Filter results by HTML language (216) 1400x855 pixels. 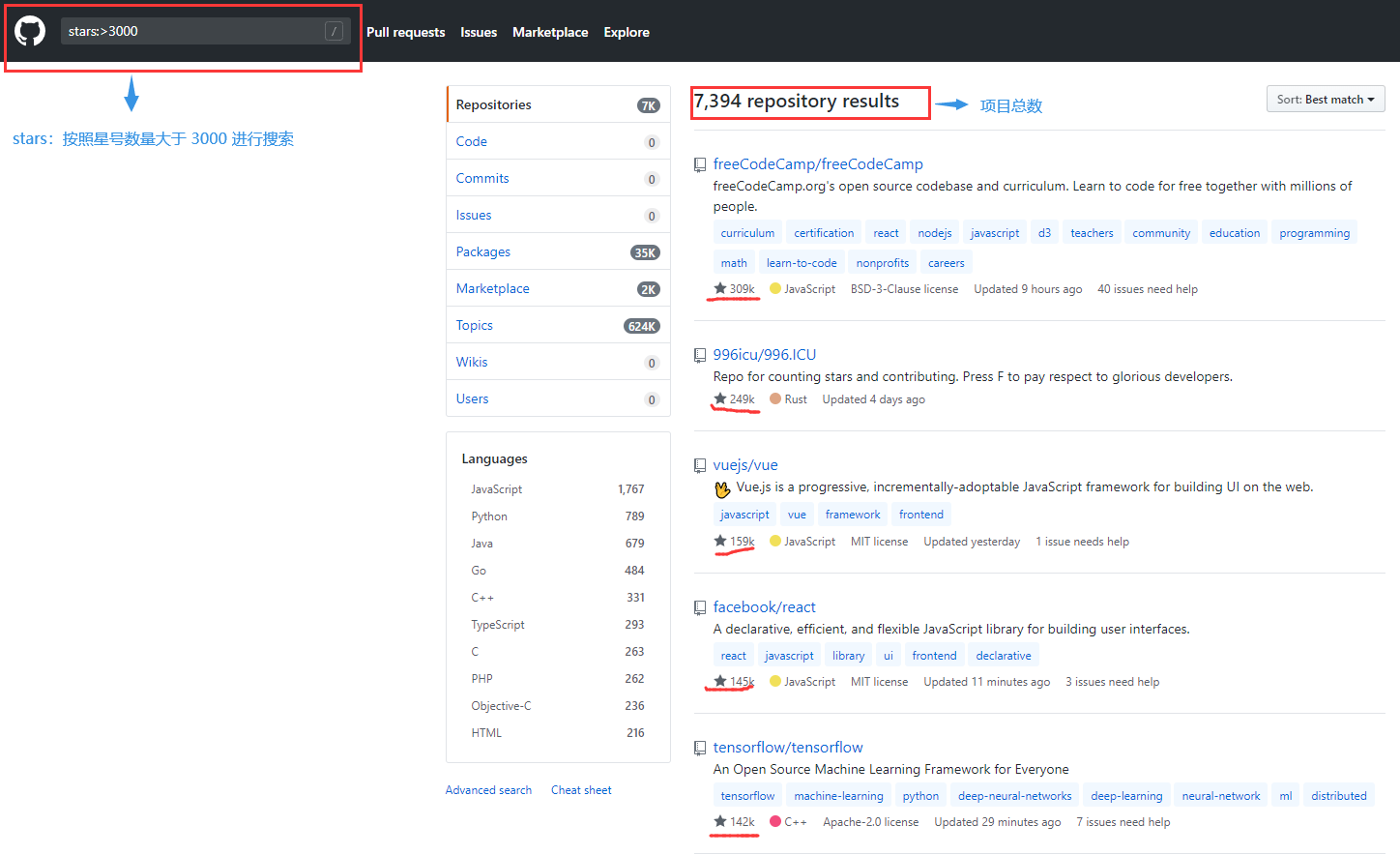[558, 733]
